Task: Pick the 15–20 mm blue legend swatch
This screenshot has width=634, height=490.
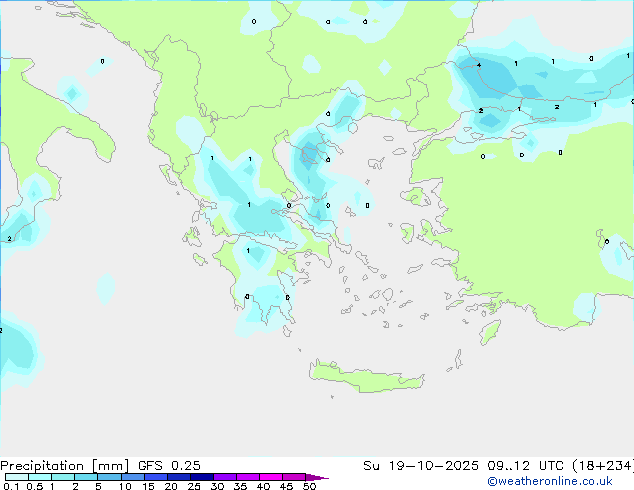Action: pos(156,477)
